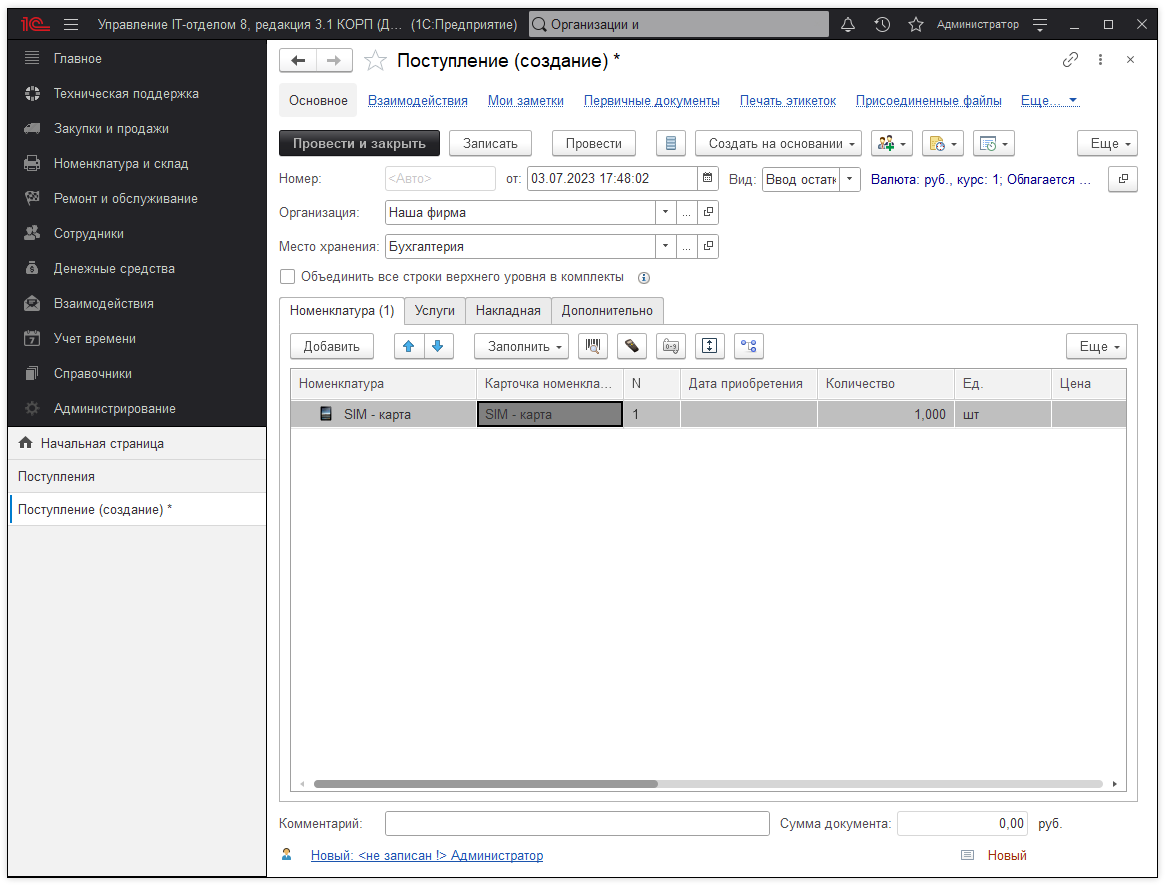The height and width of the screenshot is (885, 1165).
Task: Open the Заполнить dropdown menu
Action: click(520, 346)
